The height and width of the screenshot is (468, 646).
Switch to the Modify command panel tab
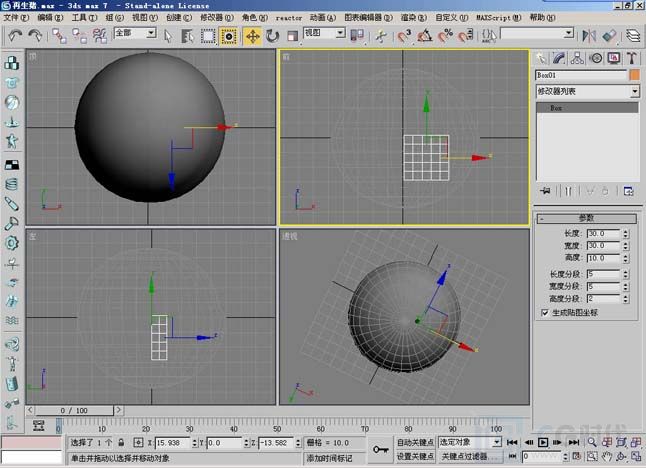pyautogui.click(x=559, y=58)
